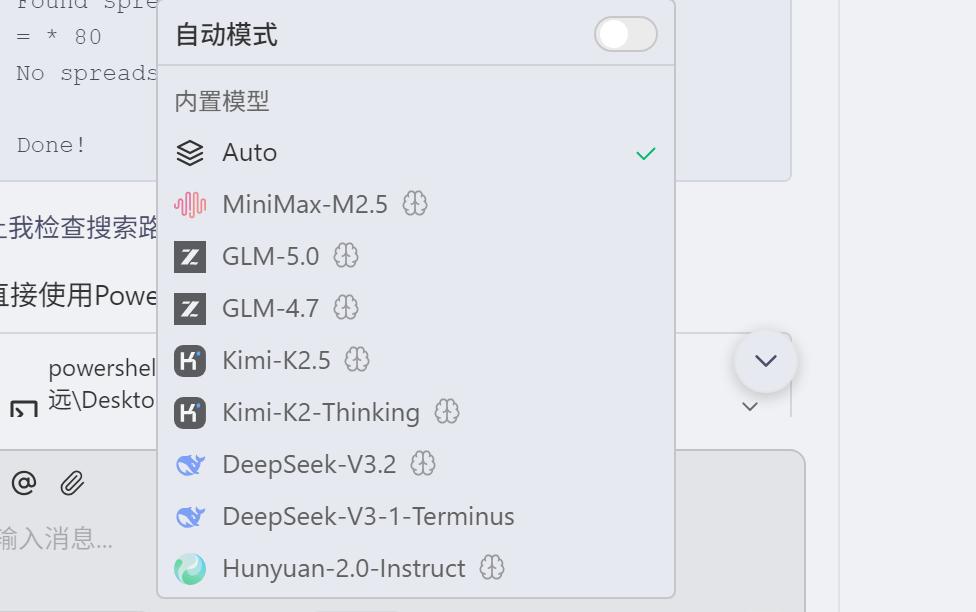Click the MiniMax-M2.5 waveform logo icon
The image size is (976, 612).
coord(190,204)
